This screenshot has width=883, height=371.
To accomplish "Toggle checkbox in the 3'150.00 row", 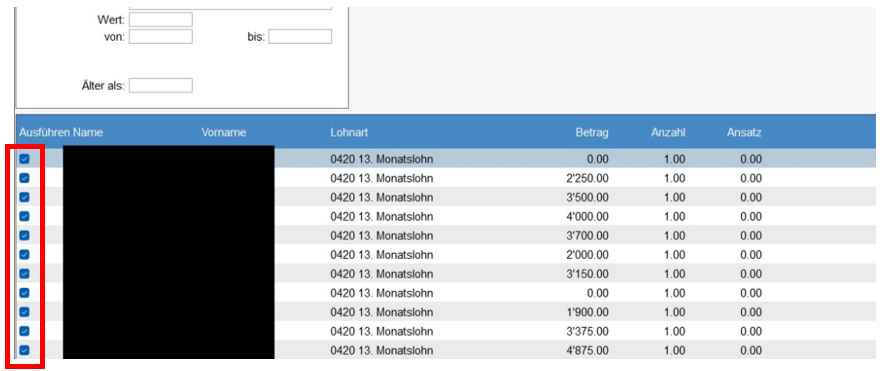I will click(24, 274).
